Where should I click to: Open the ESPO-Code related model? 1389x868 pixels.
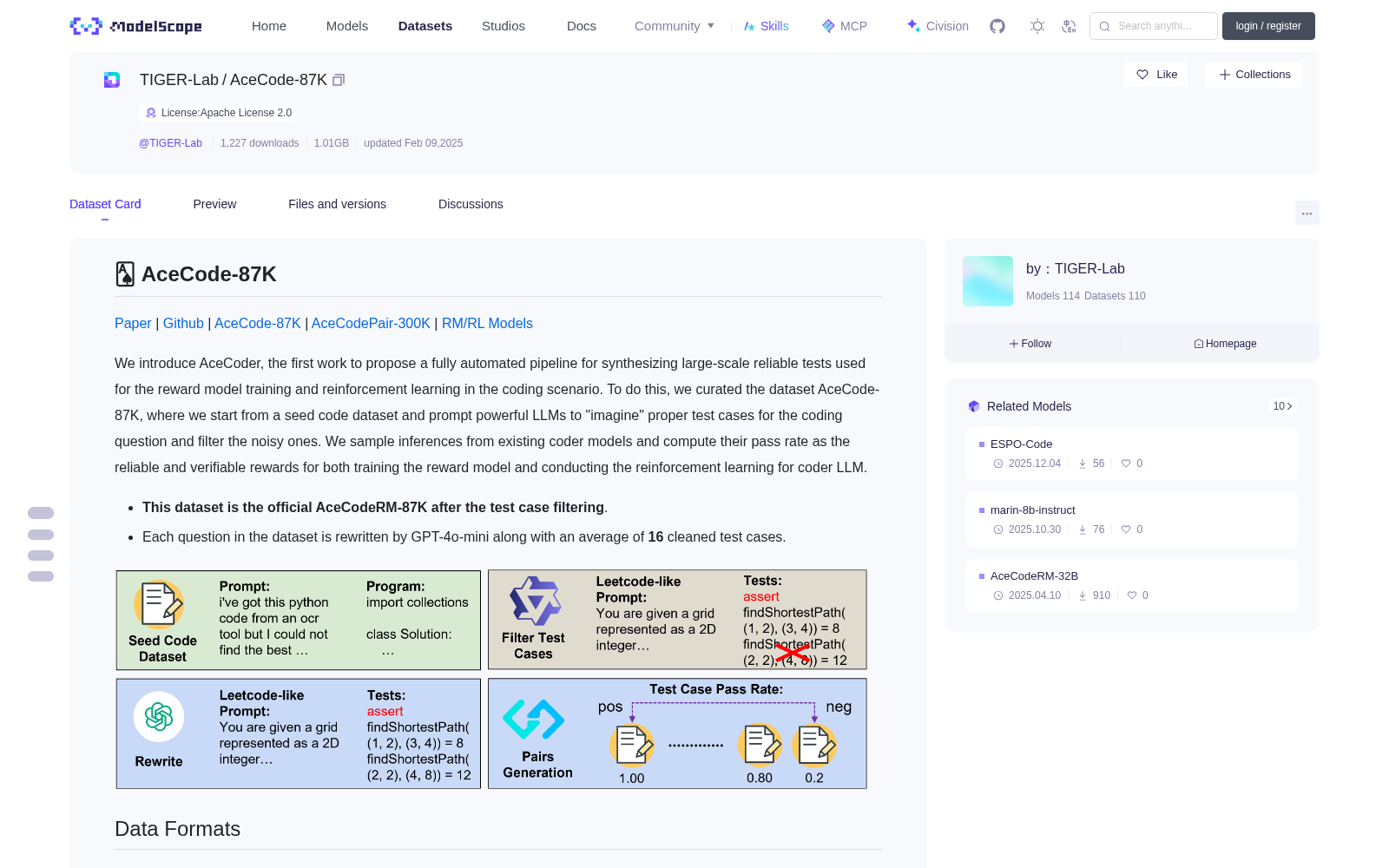click(x=1132, y=454)
